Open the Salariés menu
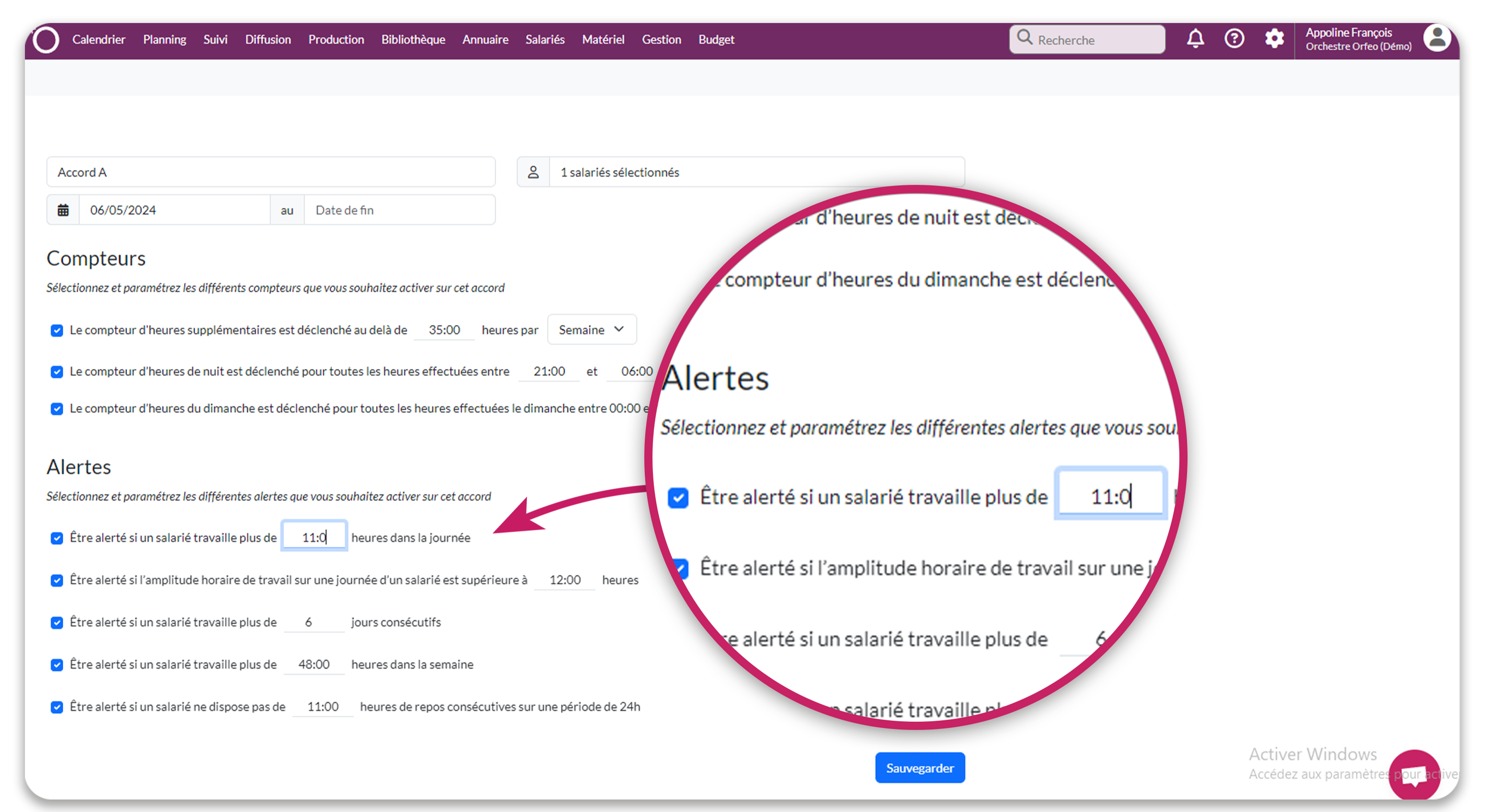Viewport: 1485px width, 812px height. [545, 40]
